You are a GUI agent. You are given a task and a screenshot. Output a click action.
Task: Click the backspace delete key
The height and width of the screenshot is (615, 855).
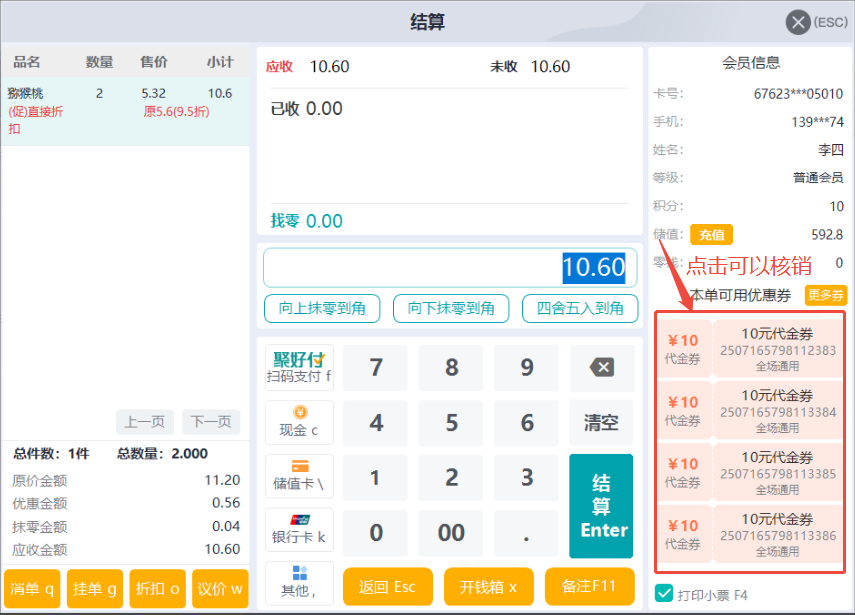[601, 367]
